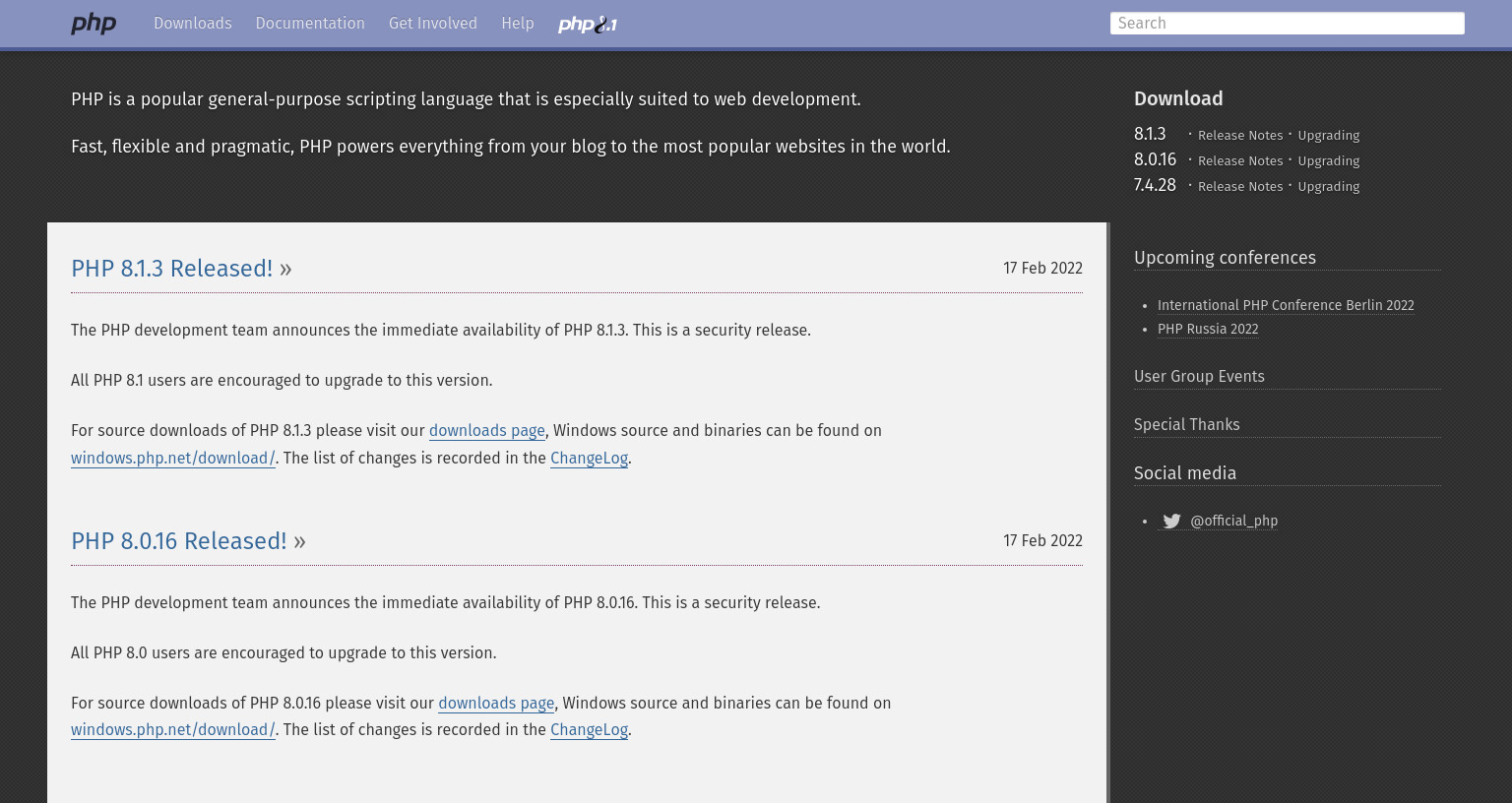Image resolution: width=1512 pixels, height=803 pixels.
Task: Open Upgrading guide for 7.4.28
Action: (x=1329, y=187)
